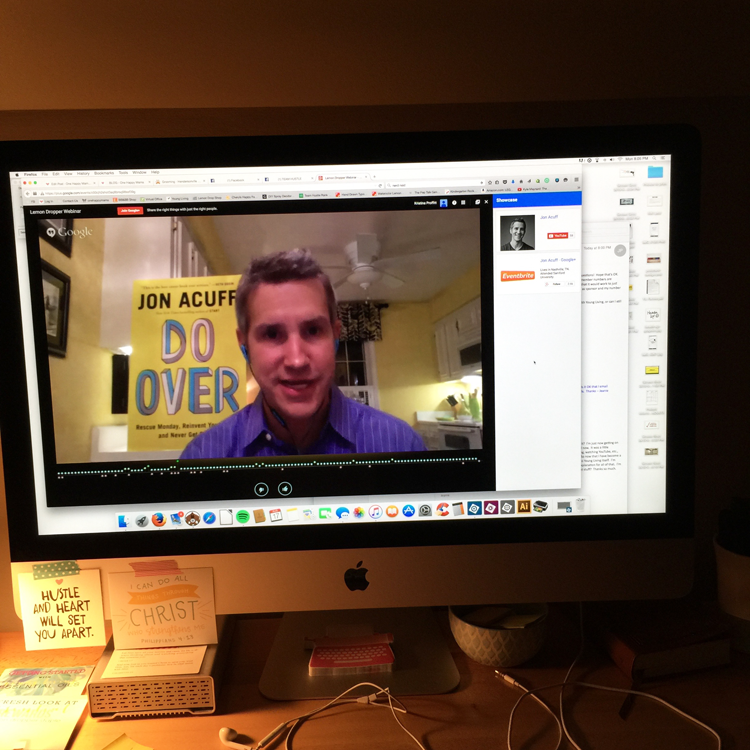The width and height of the screenshot is (750, 750).
Task: Click the Firefox back arrow button
Action: tap(27, 194)
